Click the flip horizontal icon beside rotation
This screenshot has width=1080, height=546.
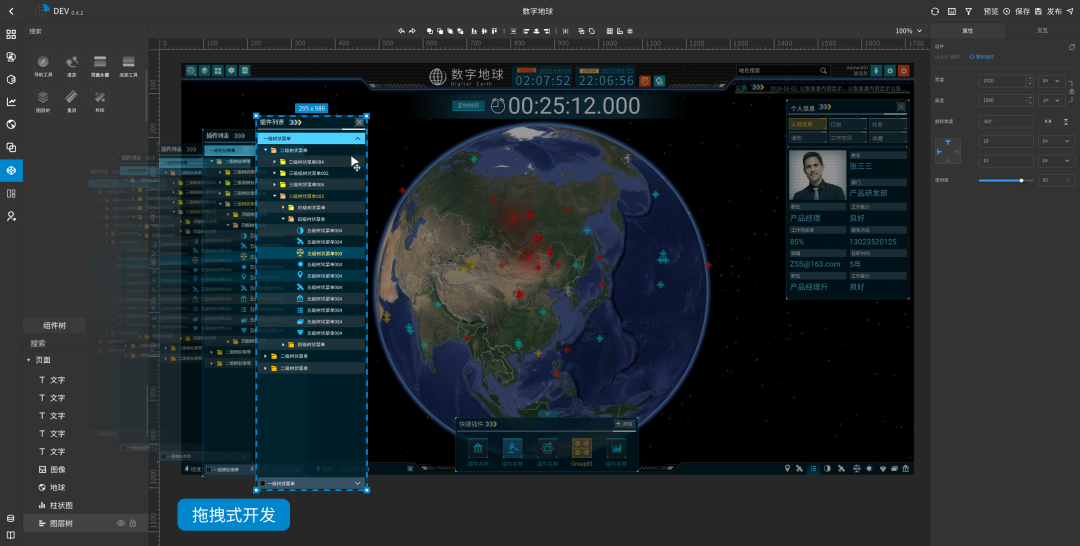[x=1048, y=122]
